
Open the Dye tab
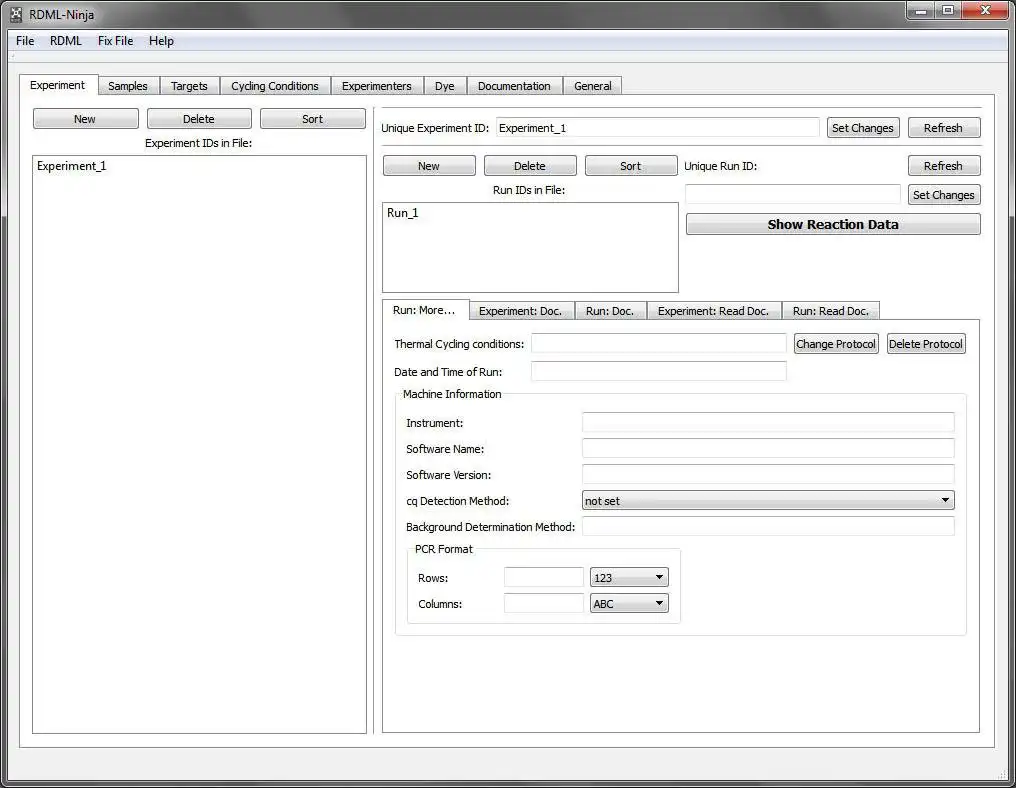(444, 86)
